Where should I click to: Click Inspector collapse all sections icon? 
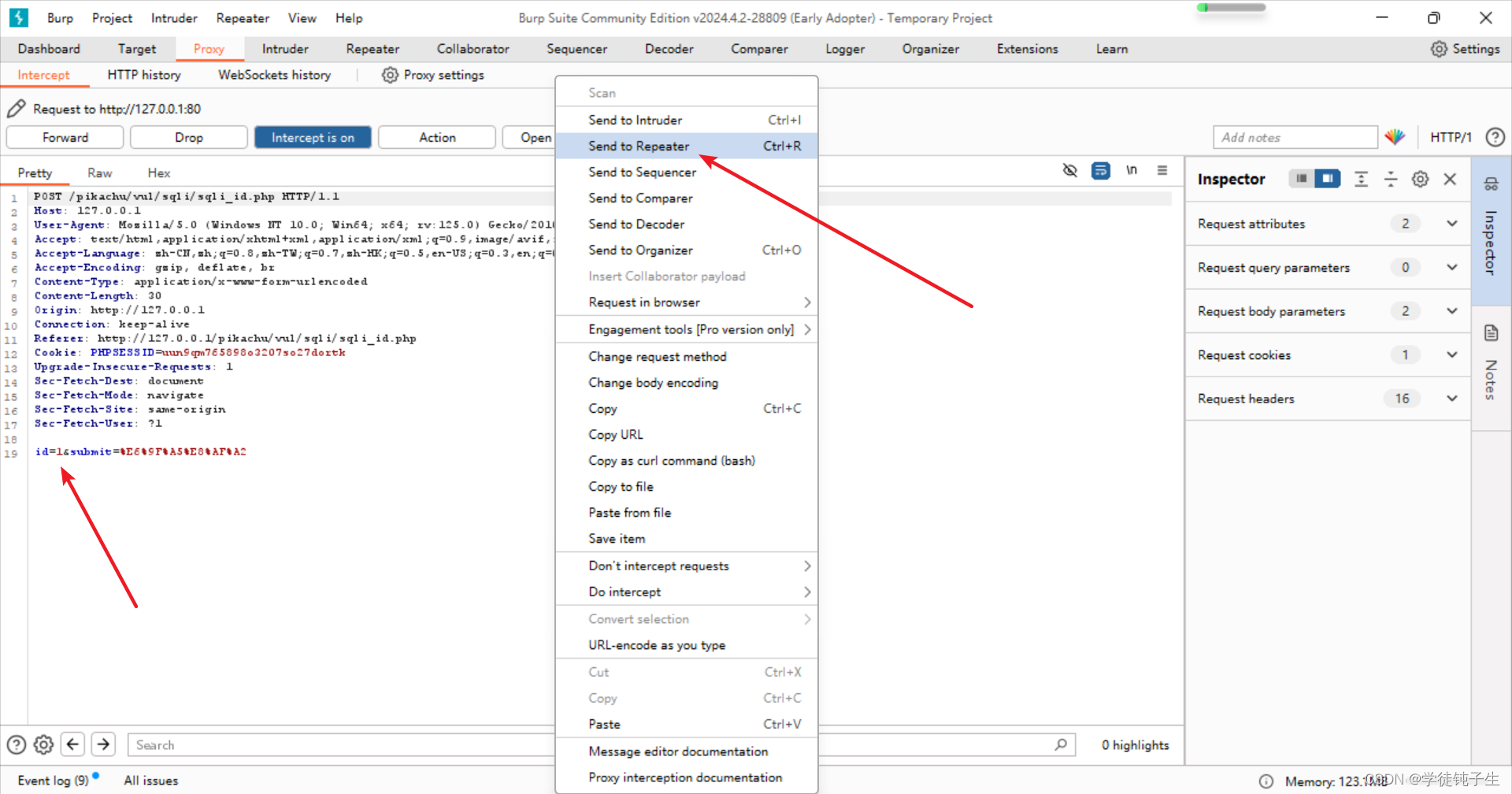point(1391,179)
